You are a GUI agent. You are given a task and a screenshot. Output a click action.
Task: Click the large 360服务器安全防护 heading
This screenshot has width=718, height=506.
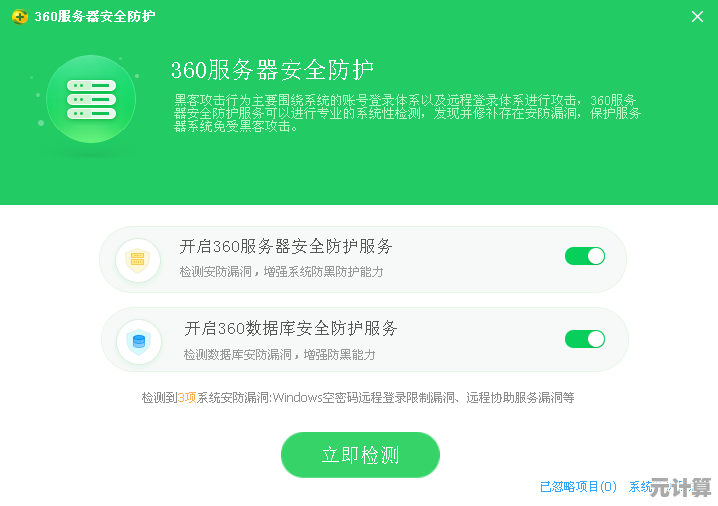[272, 70]
